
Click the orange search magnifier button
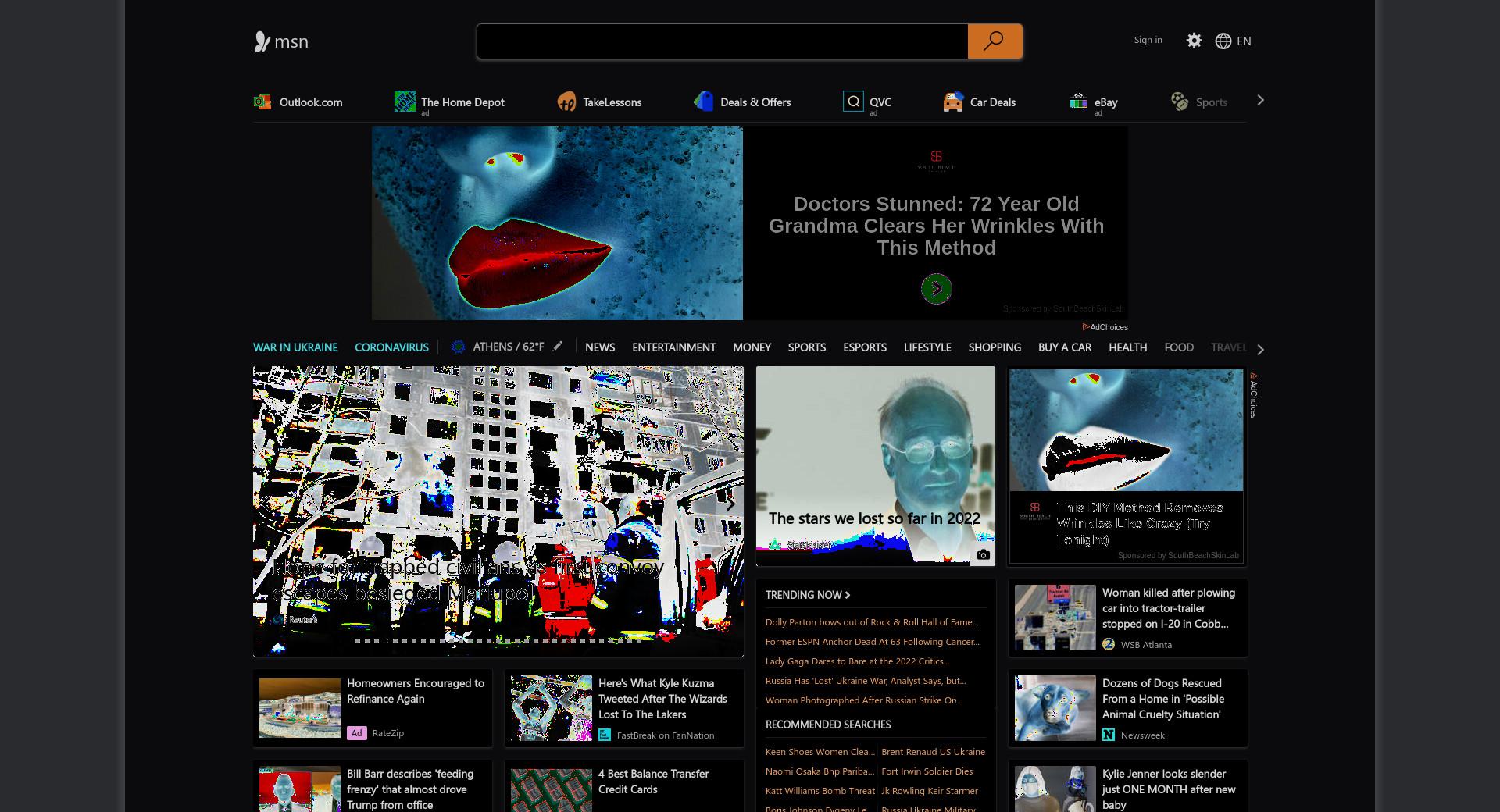pos(995,41)
